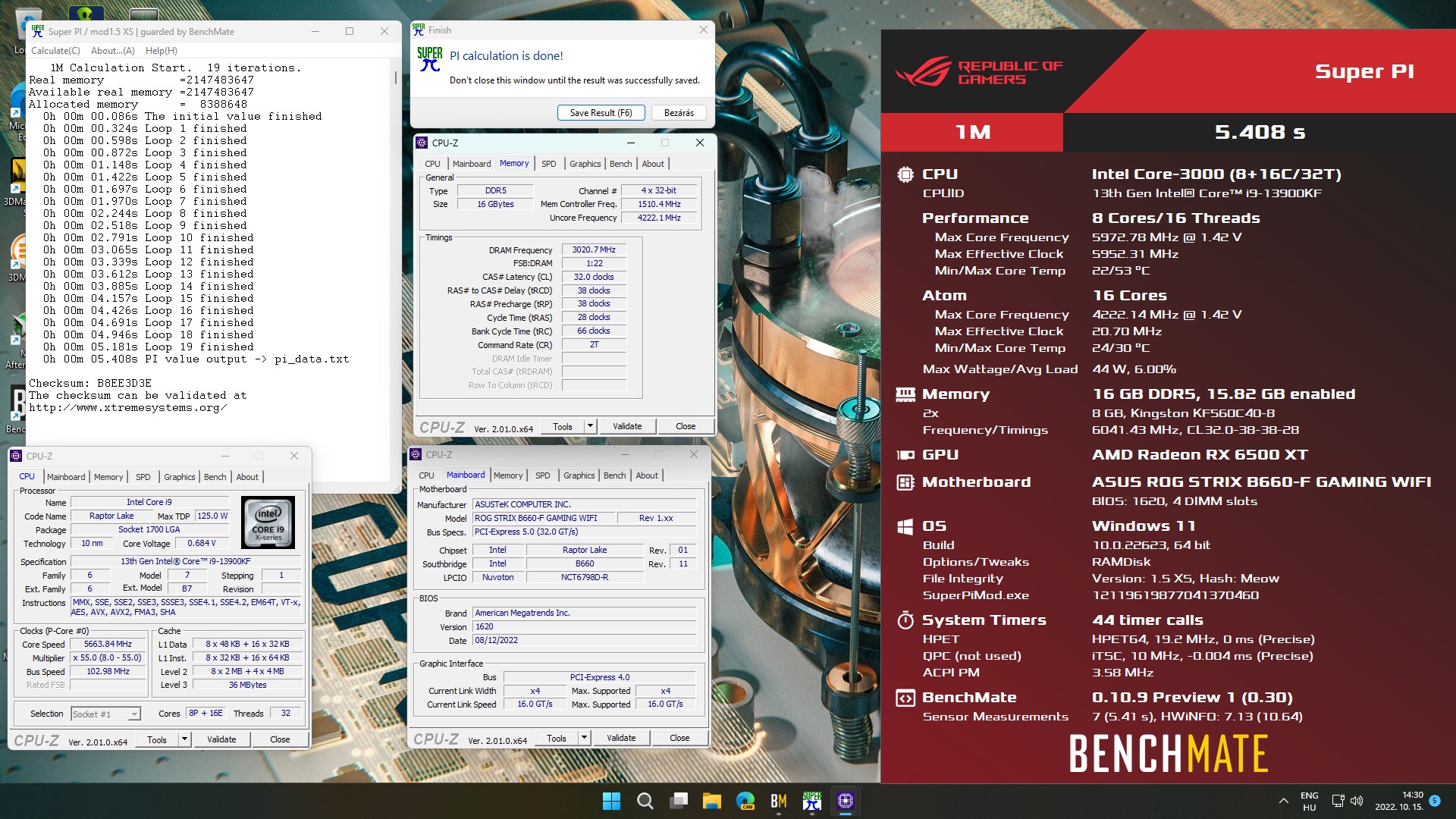Screen dimensions: 1456x819
Task: Click ROG Republic of Gamers logo
Action: 978,72
